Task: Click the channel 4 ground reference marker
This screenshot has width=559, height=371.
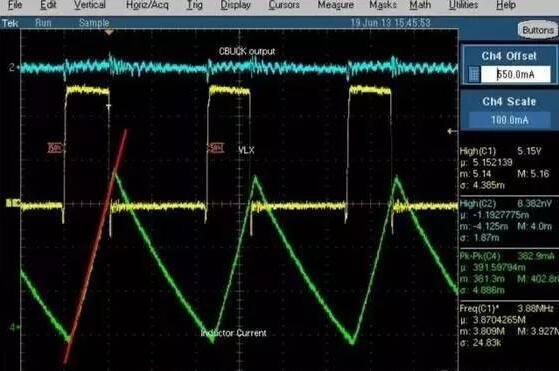Action: (x=13, y=327)
